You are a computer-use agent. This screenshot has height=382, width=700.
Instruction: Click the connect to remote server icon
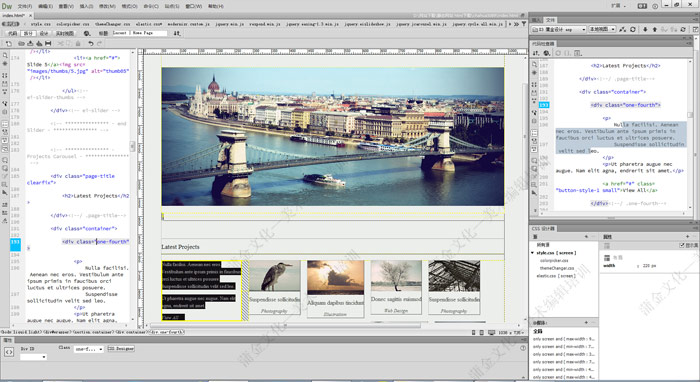tap(623, 29)
